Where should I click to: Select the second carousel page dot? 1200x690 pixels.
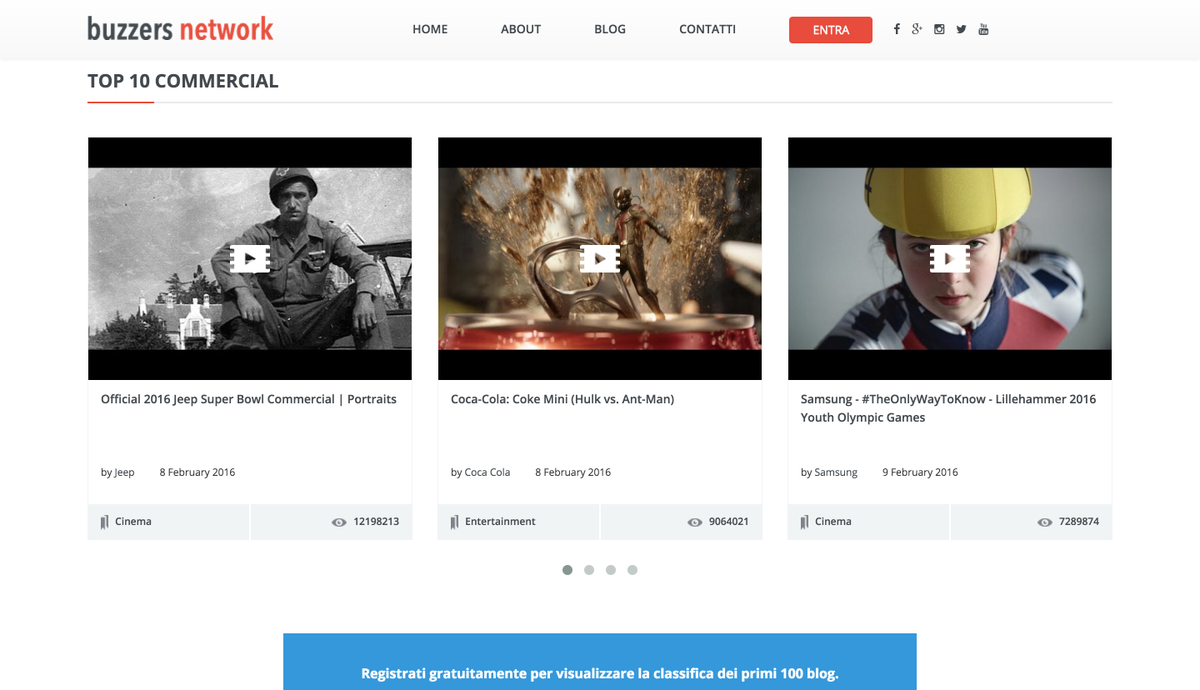pyautogui.click(x=589, y=570)
